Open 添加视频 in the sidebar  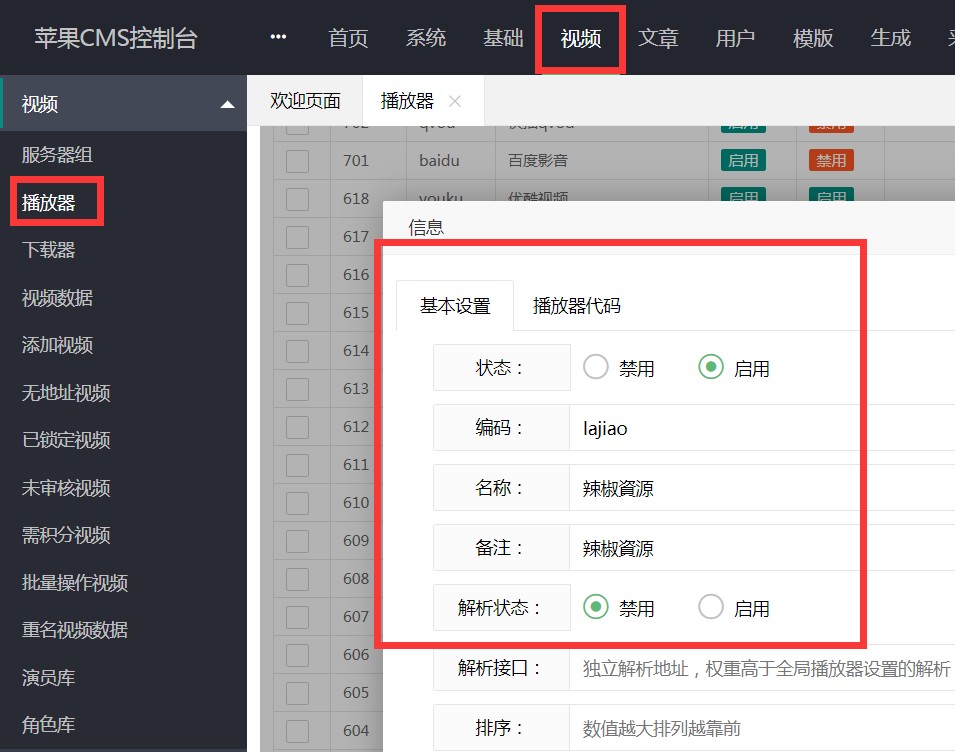57,345
